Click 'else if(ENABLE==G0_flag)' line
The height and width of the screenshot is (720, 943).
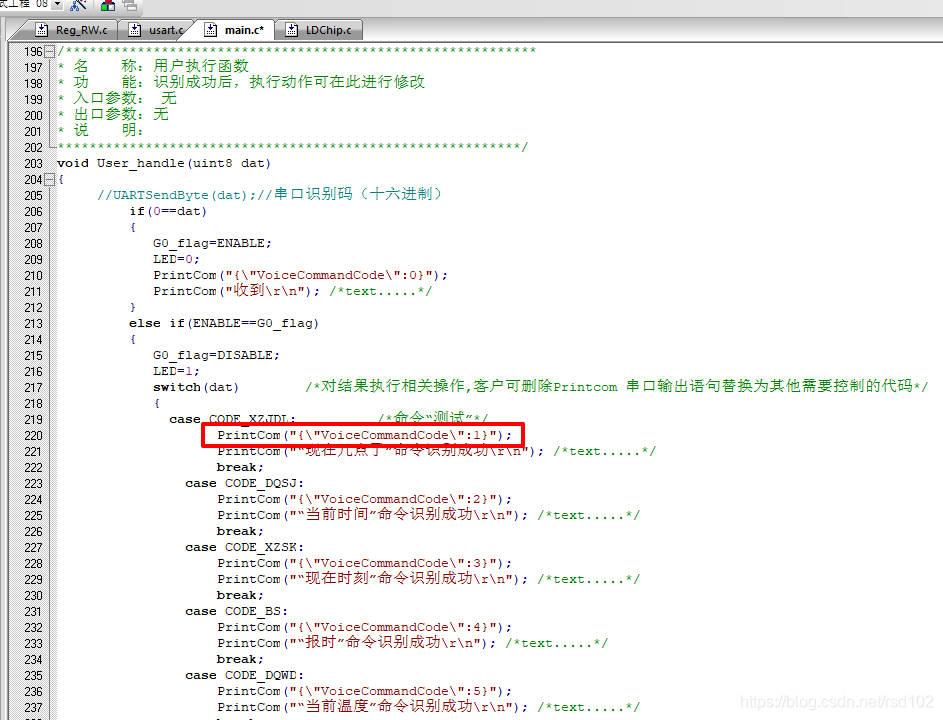pos(223,323)
